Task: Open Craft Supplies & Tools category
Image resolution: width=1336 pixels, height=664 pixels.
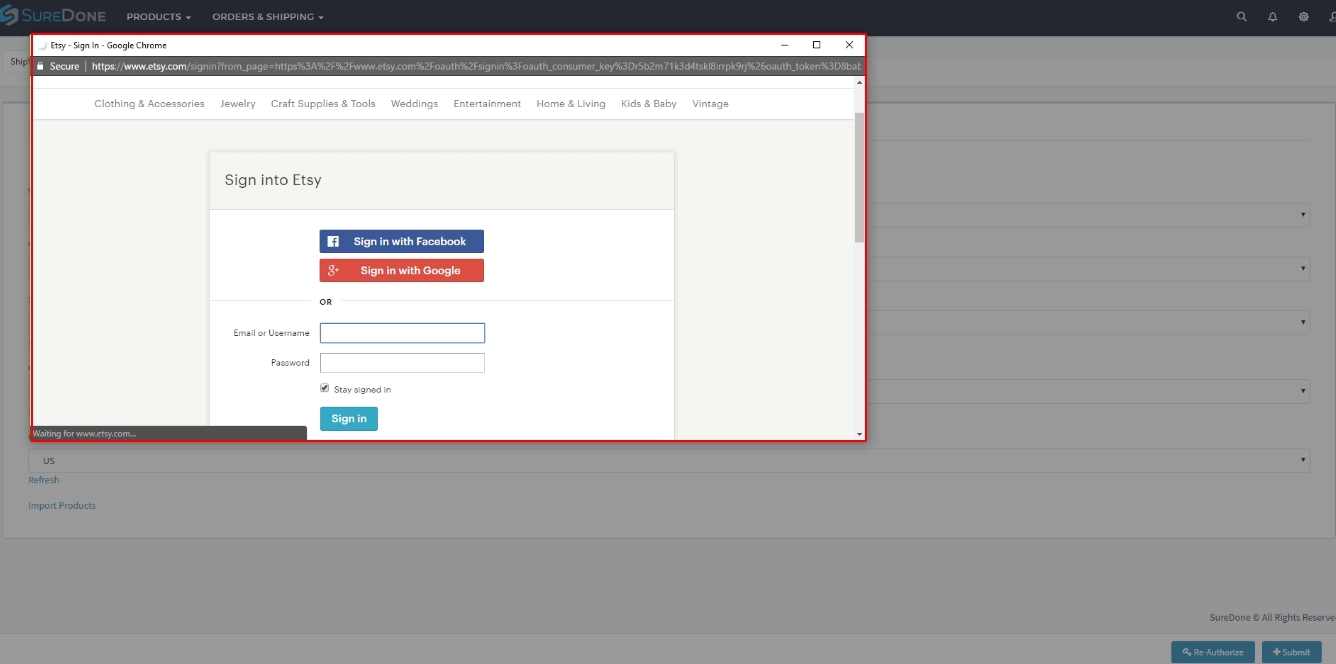Action: click(323, 104)
